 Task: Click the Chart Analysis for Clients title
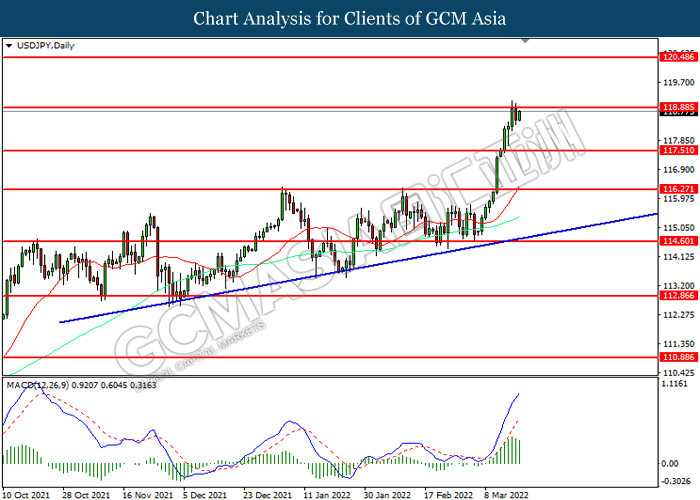coord(350,19)
